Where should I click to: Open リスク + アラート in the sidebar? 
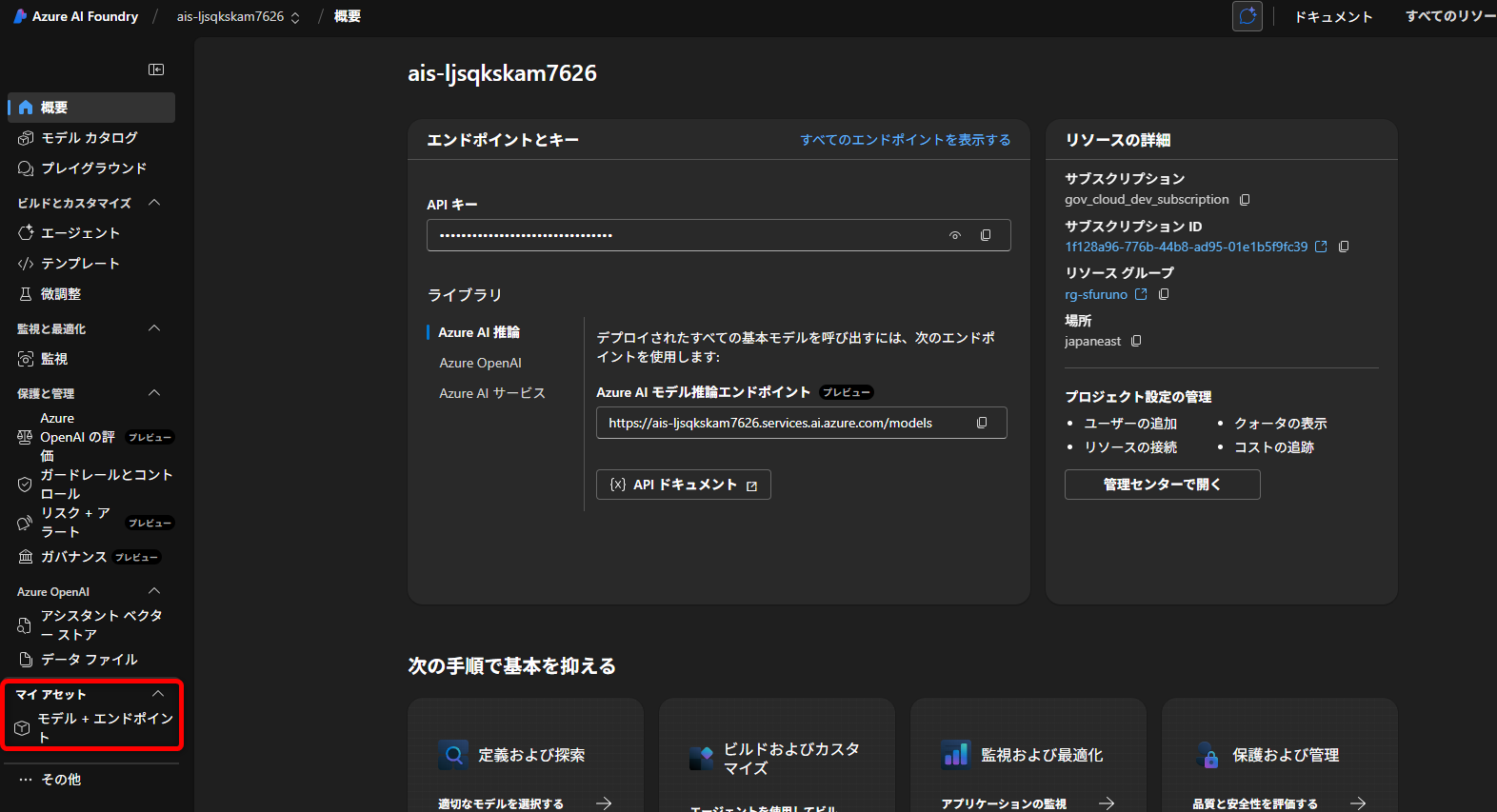[x=91, y=523]
